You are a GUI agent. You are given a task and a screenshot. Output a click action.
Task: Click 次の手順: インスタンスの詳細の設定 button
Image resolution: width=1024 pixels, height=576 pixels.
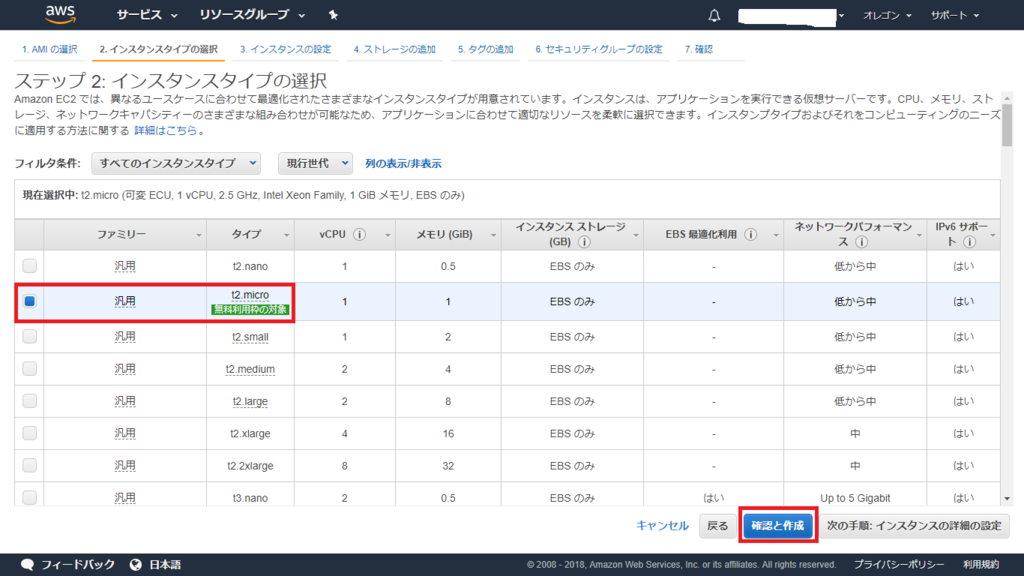(914, 526)
